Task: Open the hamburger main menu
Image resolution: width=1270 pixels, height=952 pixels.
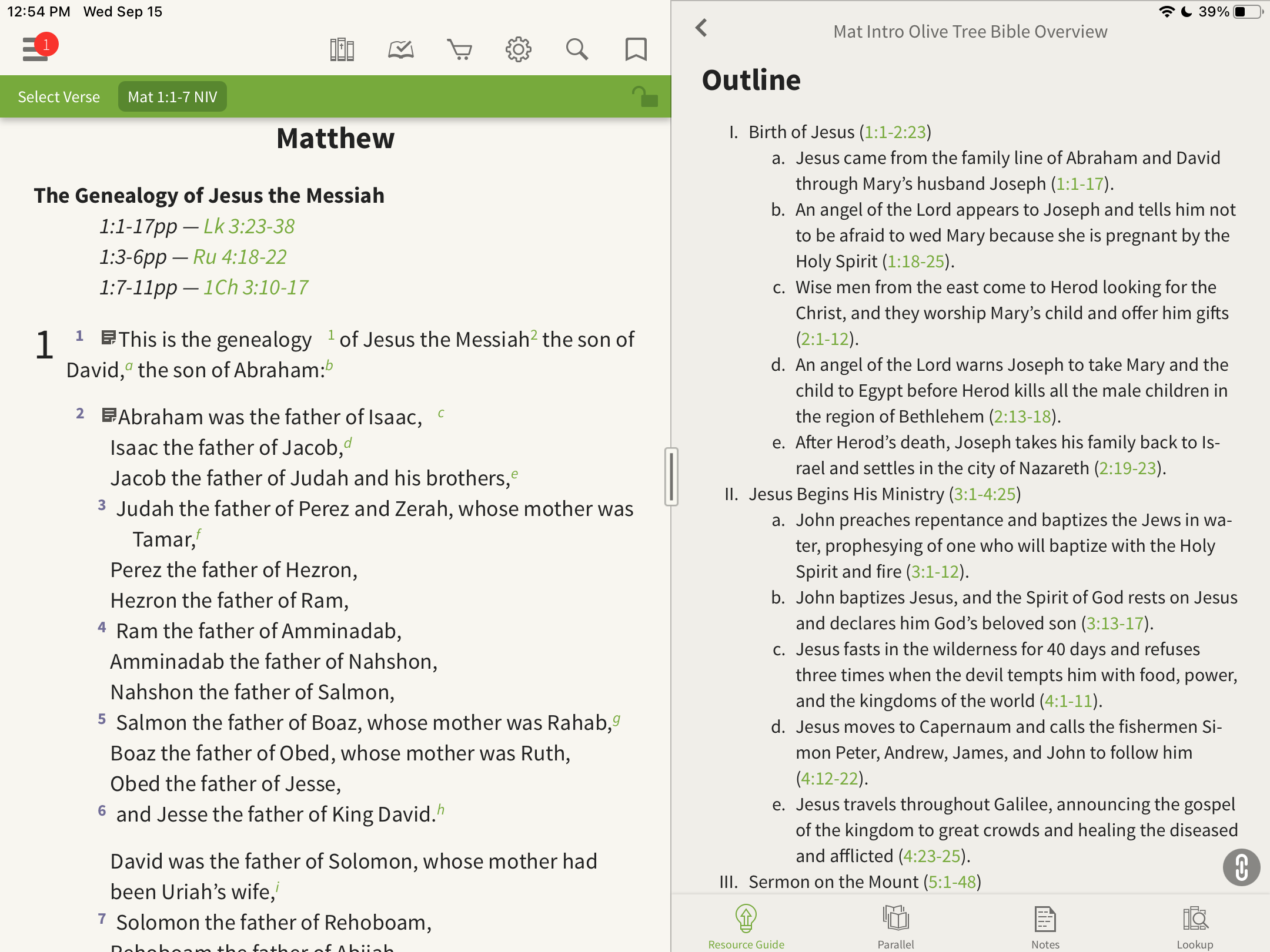Action: (x=35, y=49)
